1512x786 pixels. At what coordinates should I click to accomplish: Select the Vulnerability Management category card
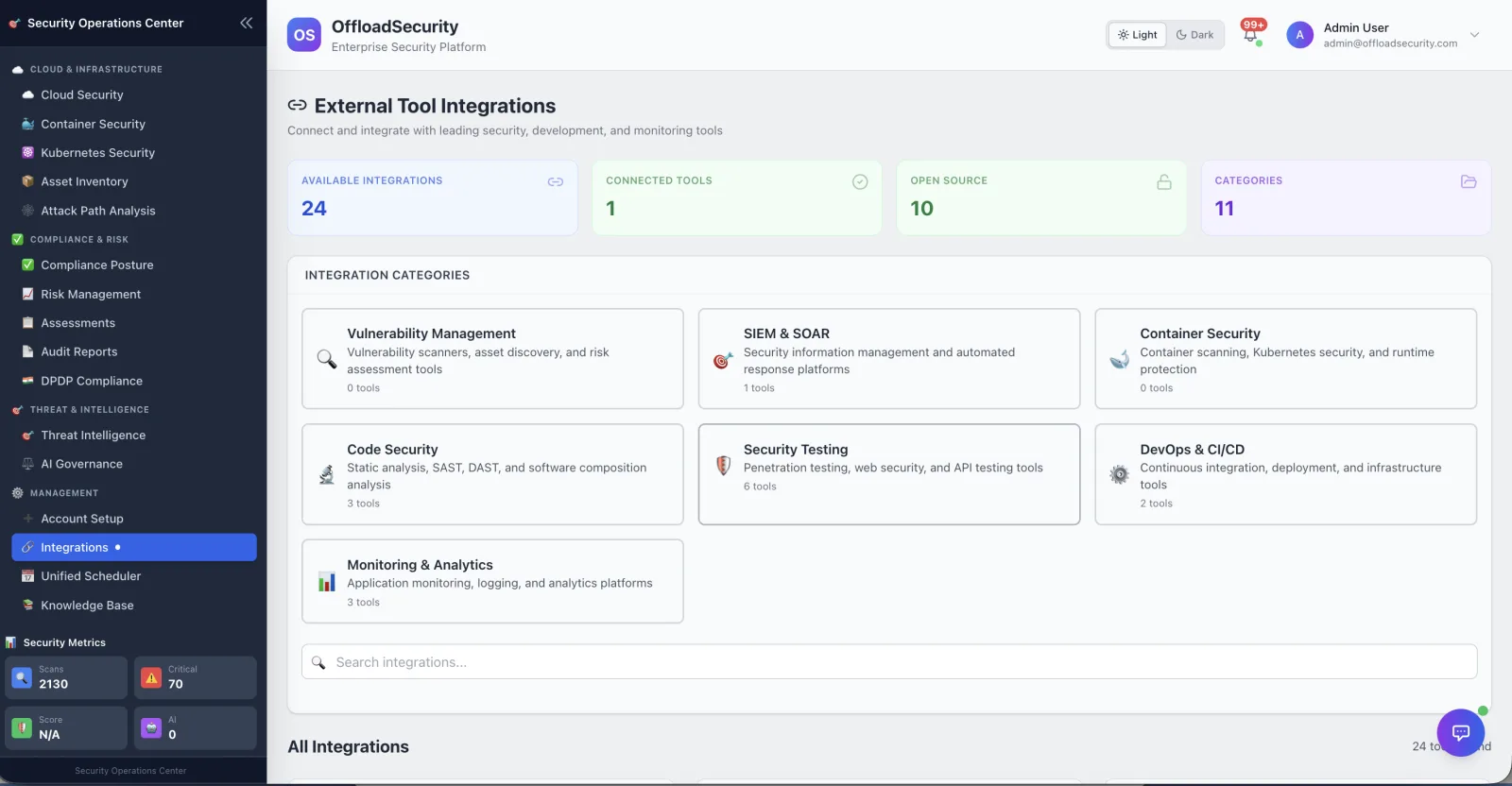492,359
